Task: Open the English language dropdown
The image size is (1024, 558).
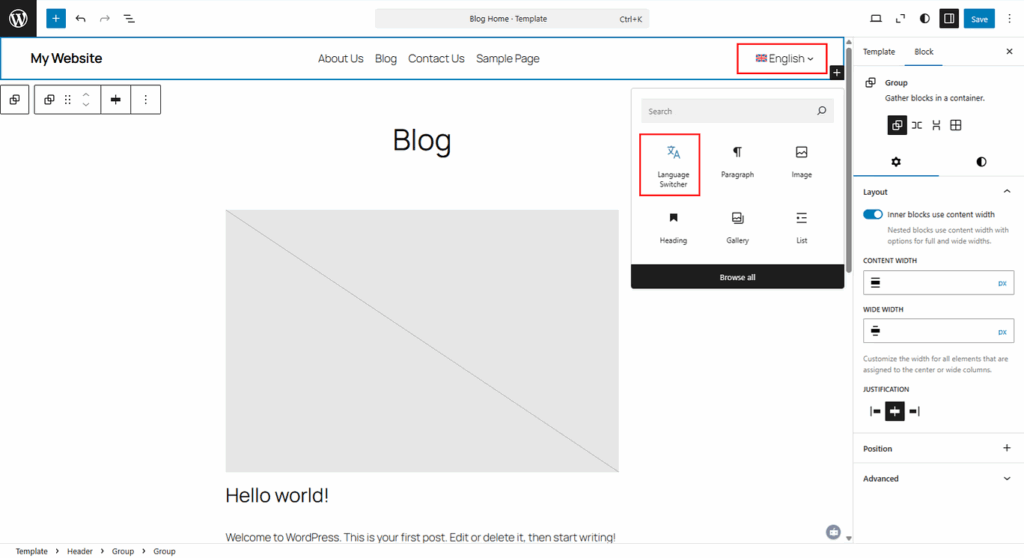Action: click(784, 59)
